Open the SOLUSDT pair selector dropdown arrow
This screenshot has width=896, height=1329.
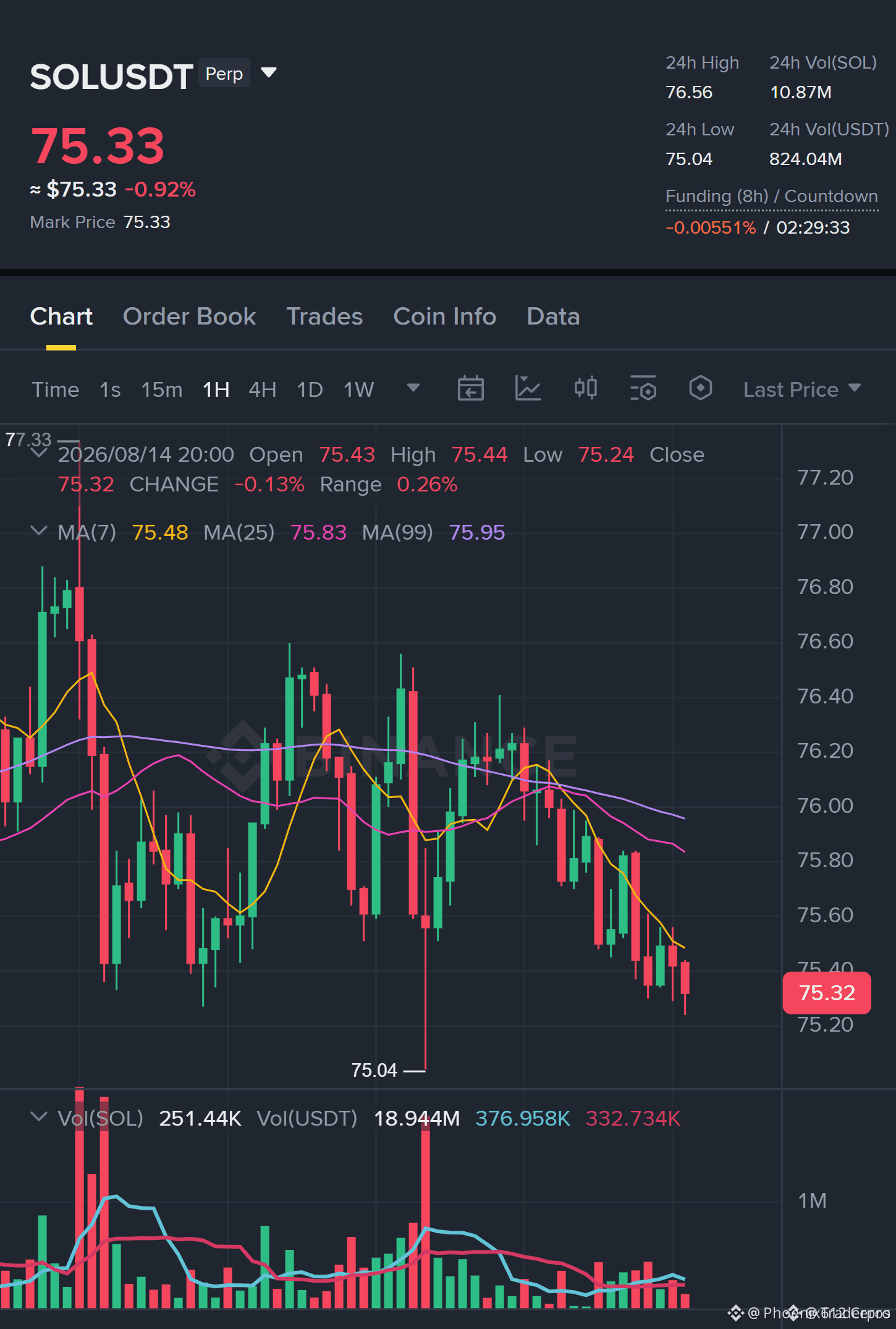[x=268, y=73]
